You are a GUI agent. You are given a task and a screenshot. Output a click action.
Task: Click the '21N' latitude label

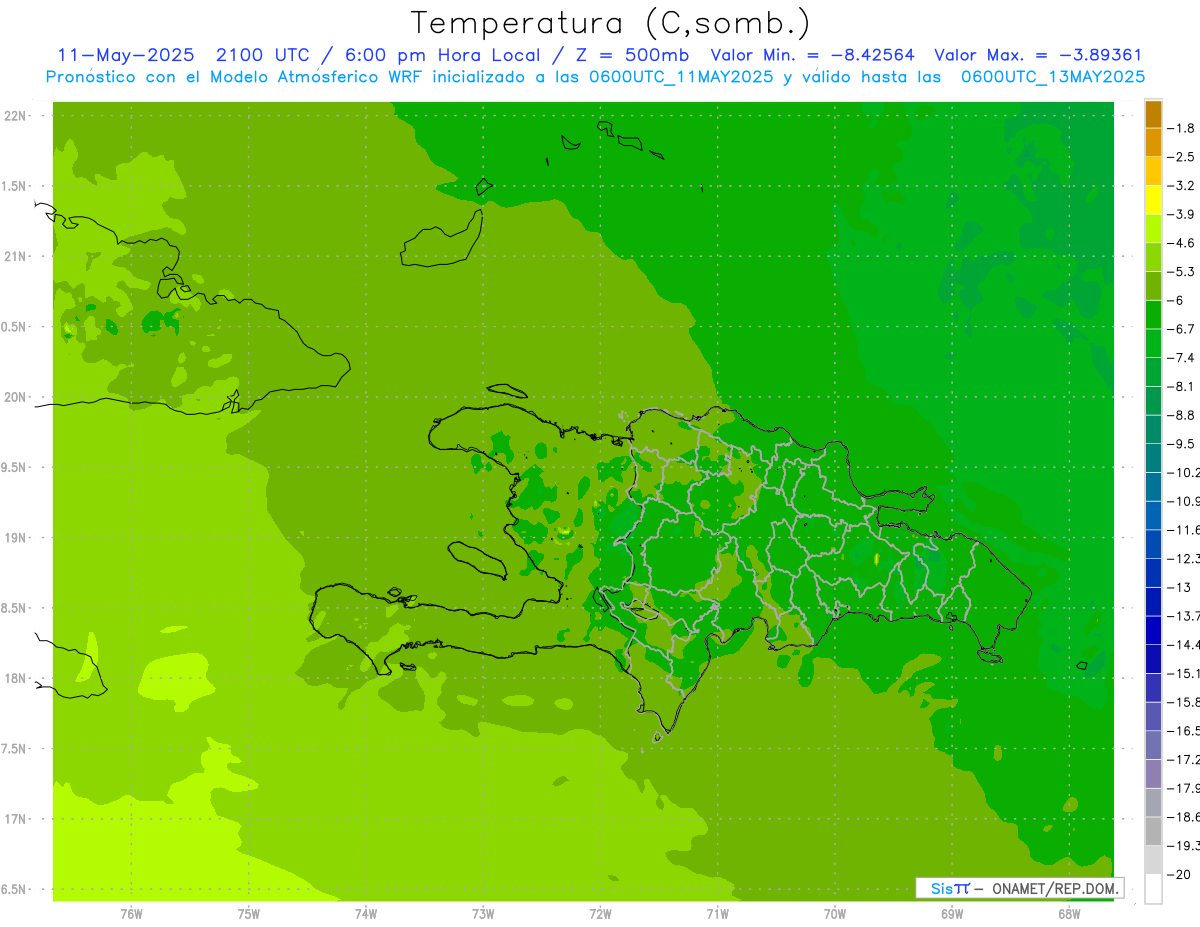pyautogui.click(x=15, y=256)
